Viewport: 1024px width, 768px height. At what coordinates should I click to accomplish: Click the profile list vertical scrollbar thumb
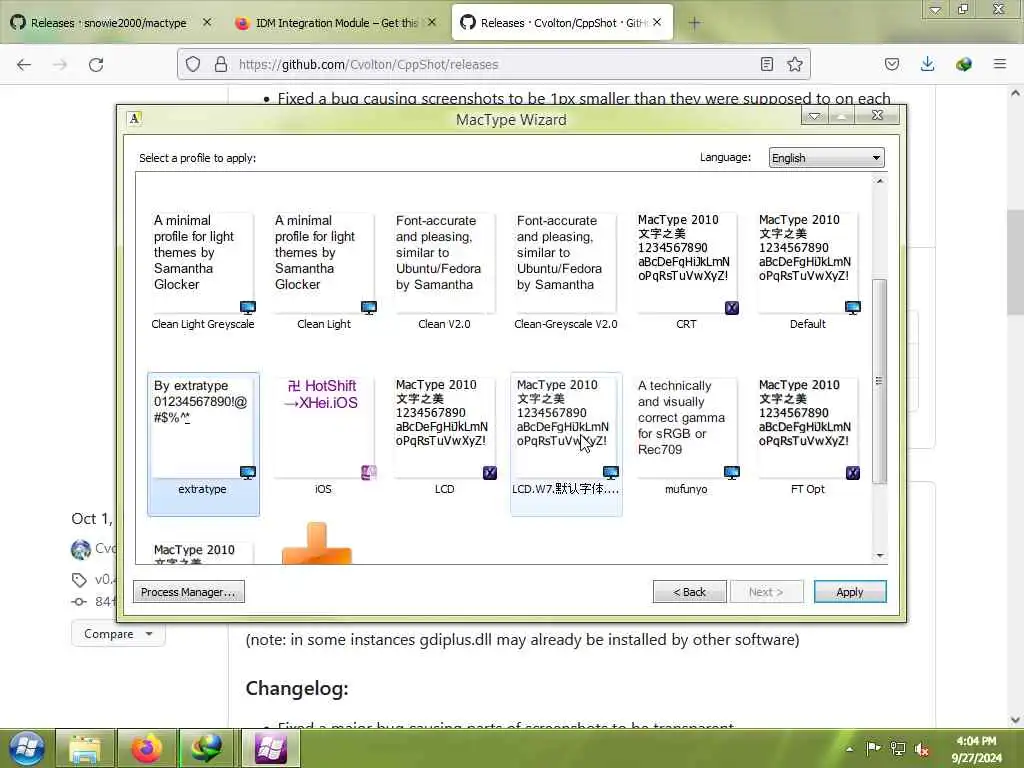(880, 381)
